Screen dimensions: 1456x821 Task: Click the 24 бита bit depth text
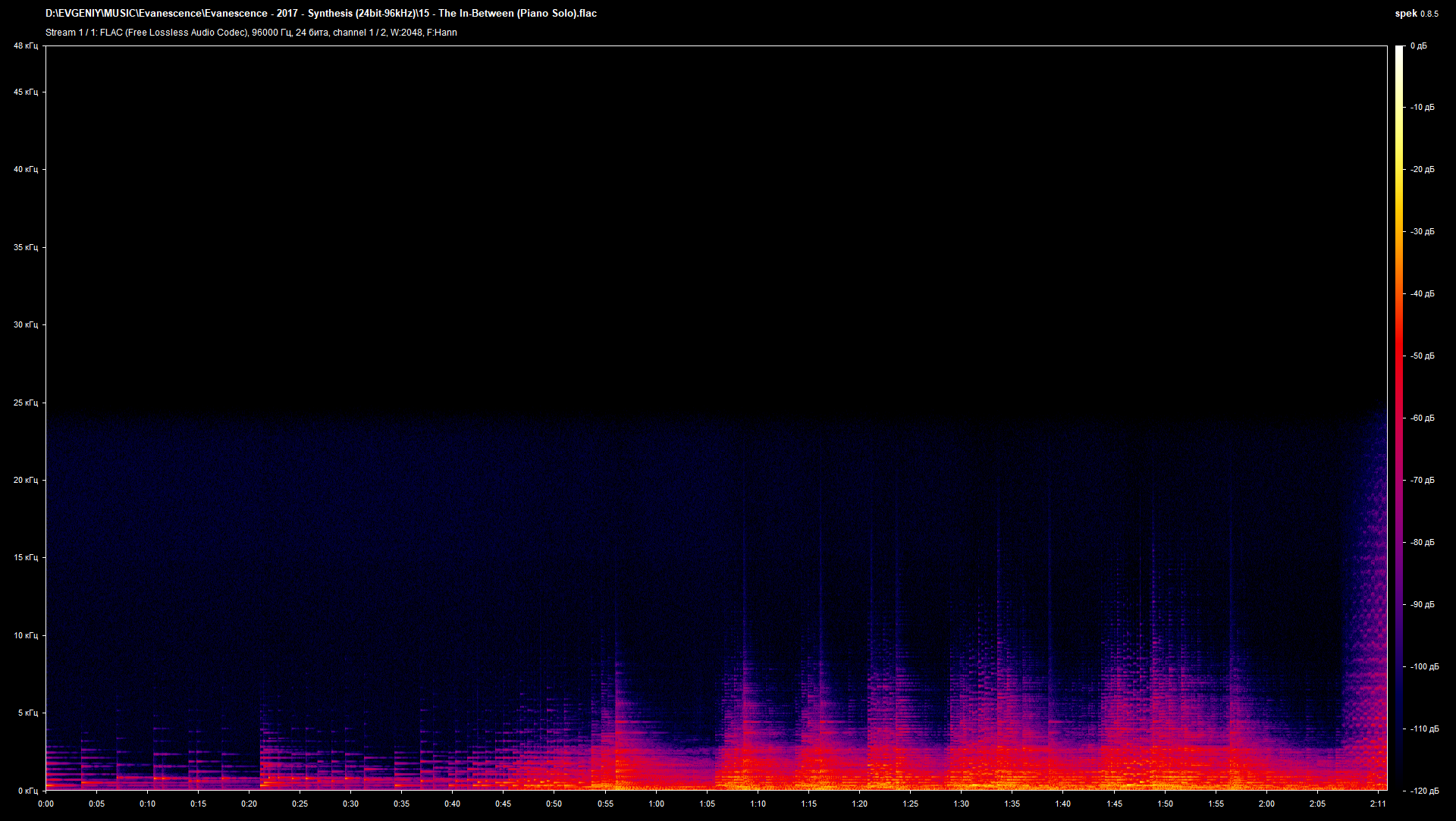[312, 33]
